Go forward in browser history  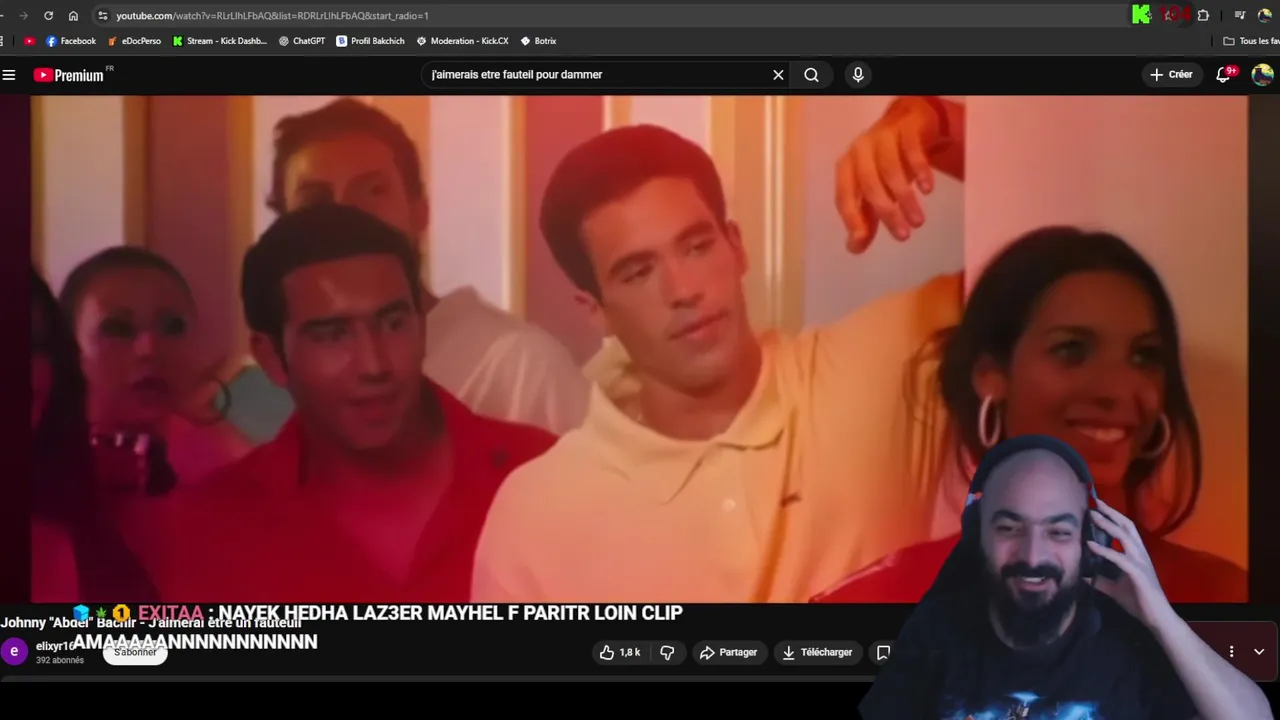pyautogui.click(x=23, y=16)
